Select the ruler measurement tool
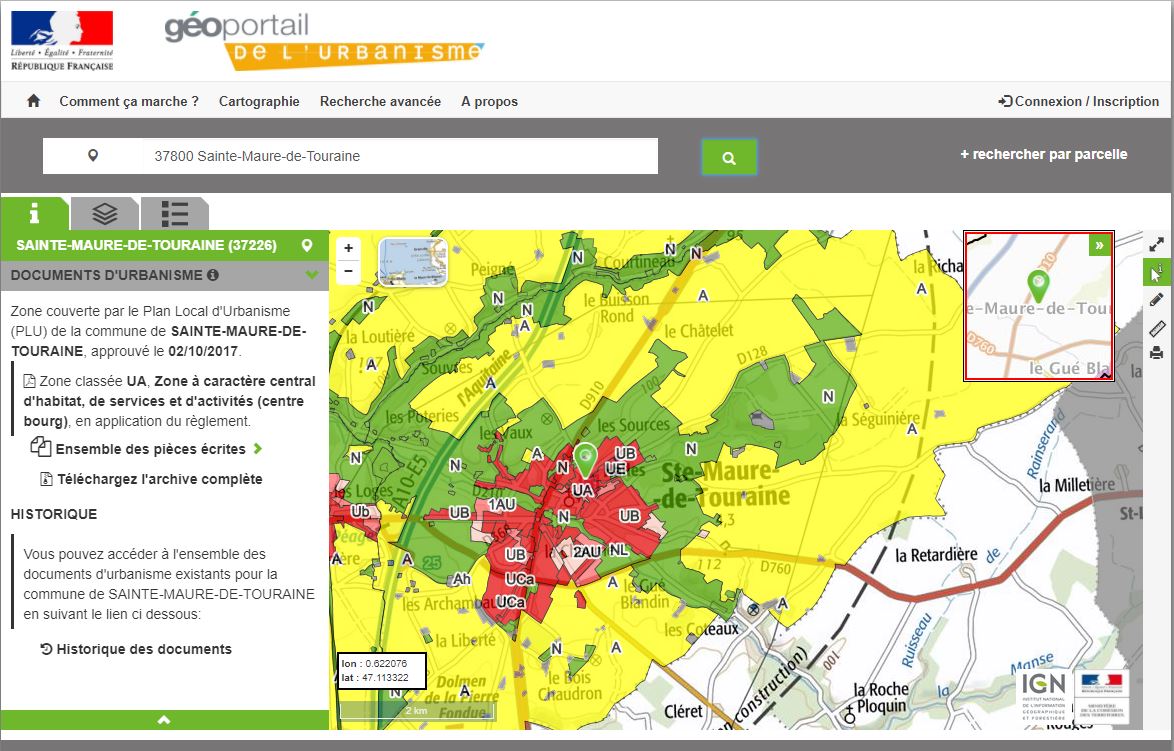The image size is (1174, 751). pyautogui.click(x=1157, y=326)
